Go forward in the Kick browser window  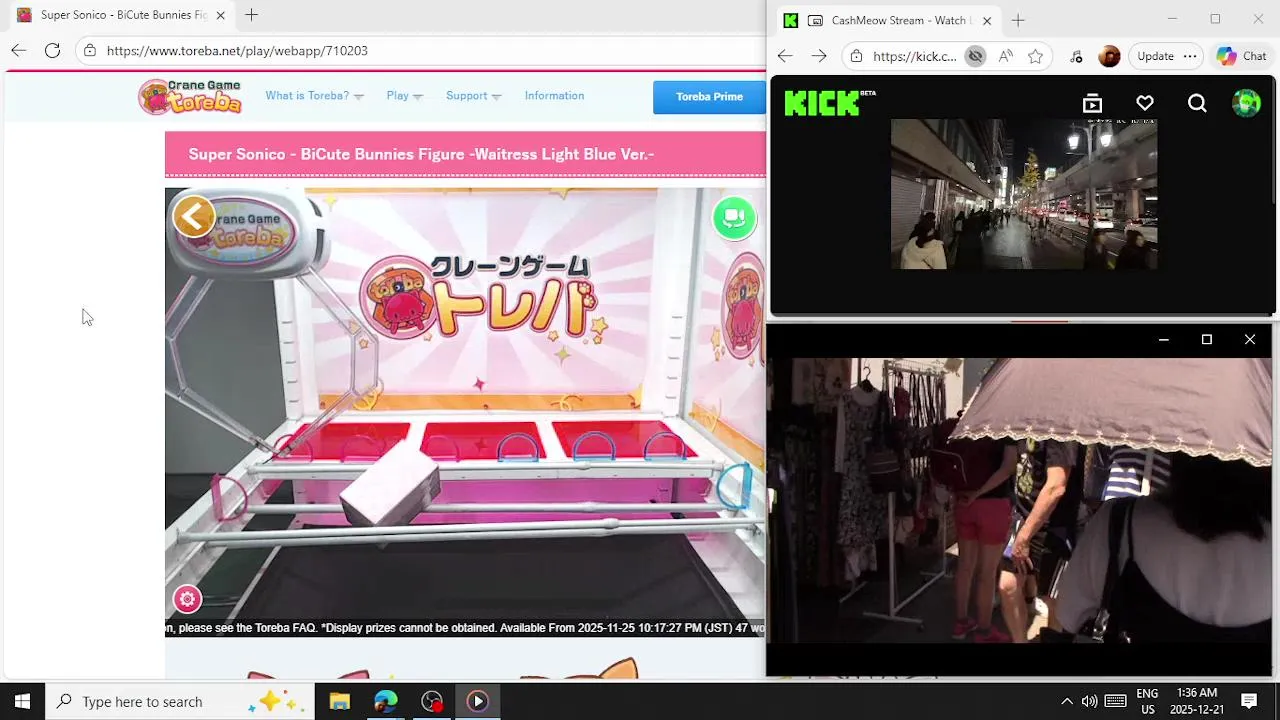point(819,56)
